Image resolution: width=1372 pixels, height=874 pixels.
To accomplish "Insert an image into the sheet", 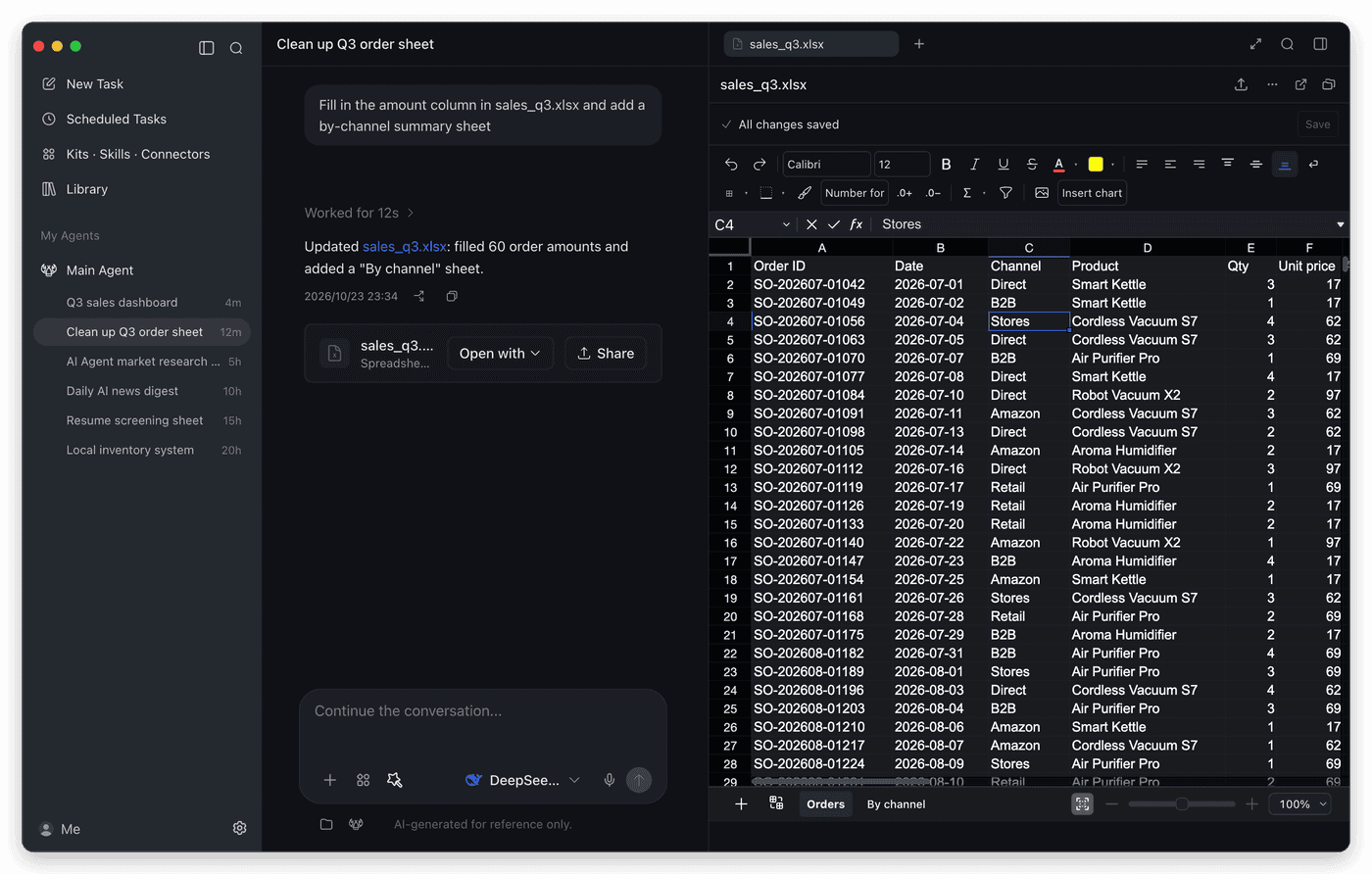I will [x=1042, y=193].
